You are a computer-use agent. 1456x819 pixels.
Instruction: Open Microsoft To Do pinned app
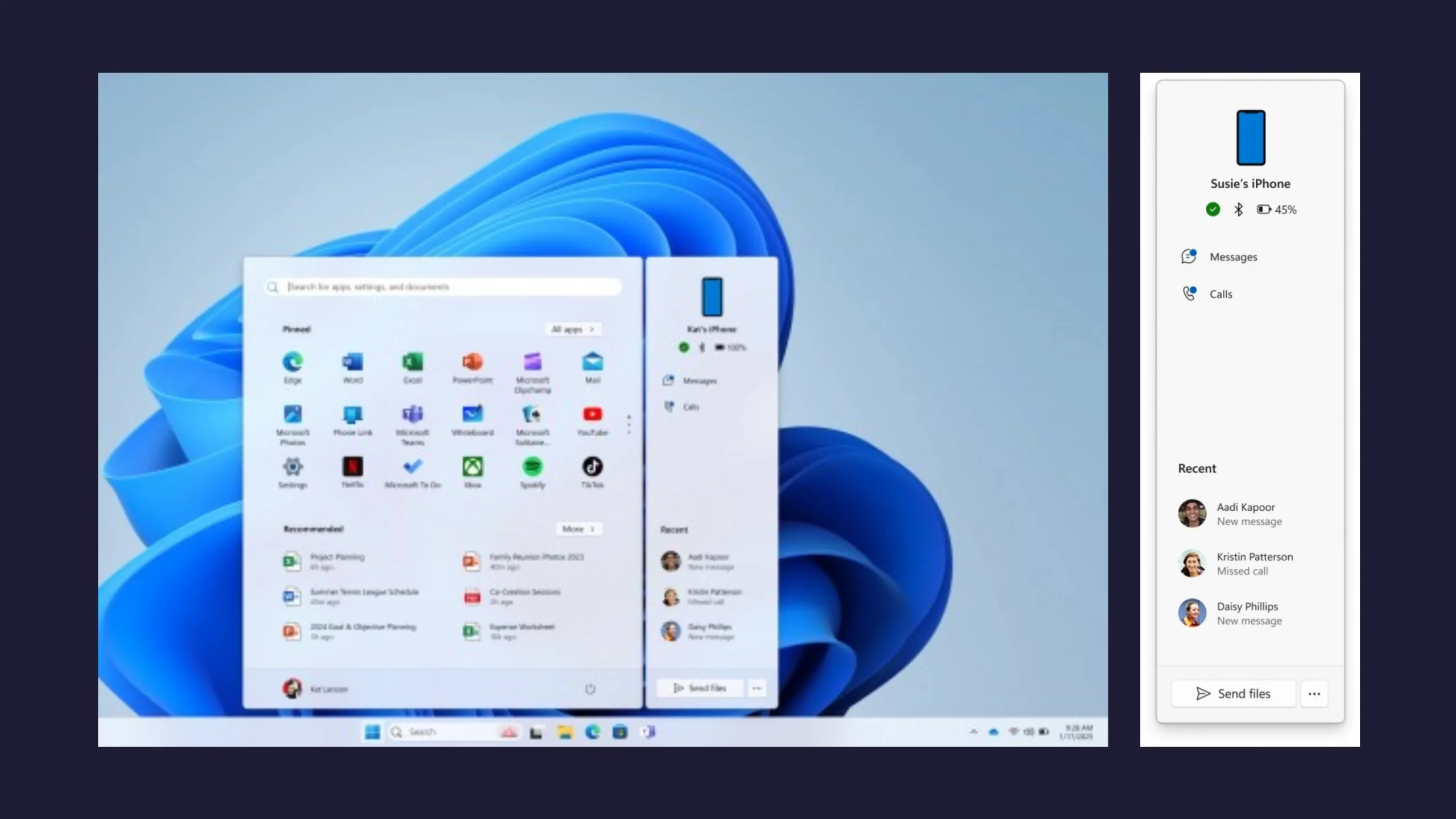click(x=412, y=473)
